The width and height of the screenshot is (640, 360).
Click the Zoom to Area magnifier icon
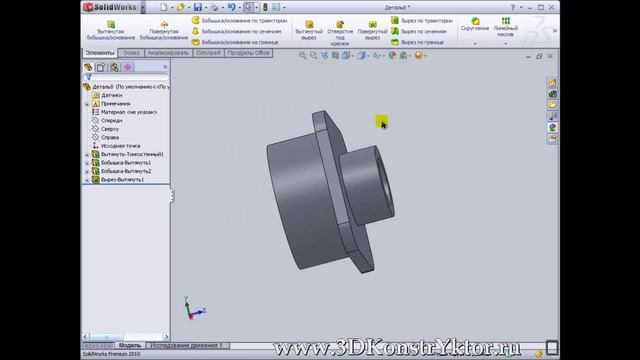point(313,55)
